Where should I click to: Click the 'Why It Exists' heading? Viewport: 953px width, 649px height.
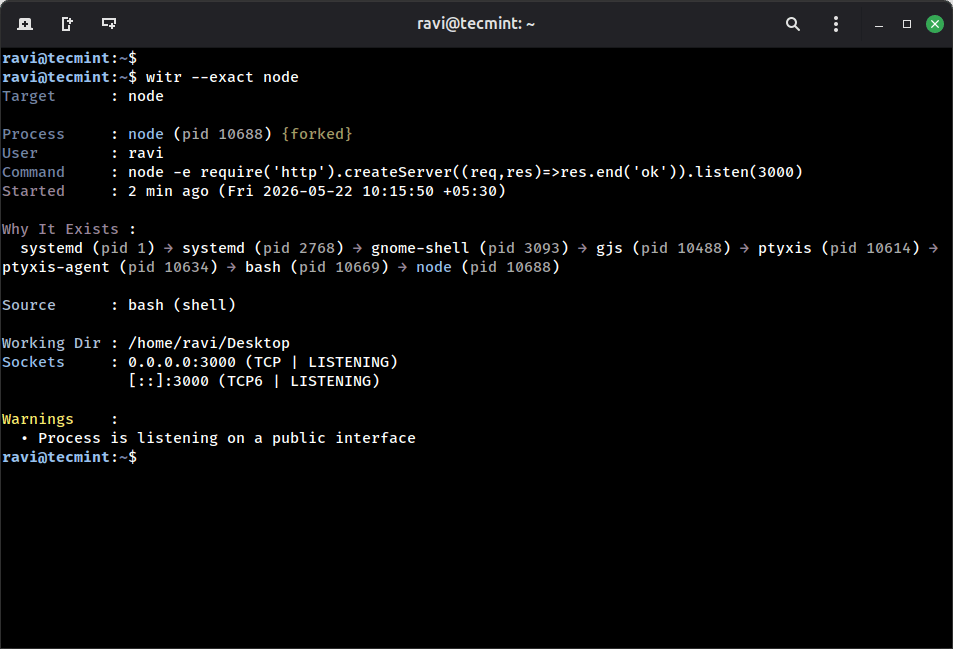pyautogui.click(x=60, y=229)
